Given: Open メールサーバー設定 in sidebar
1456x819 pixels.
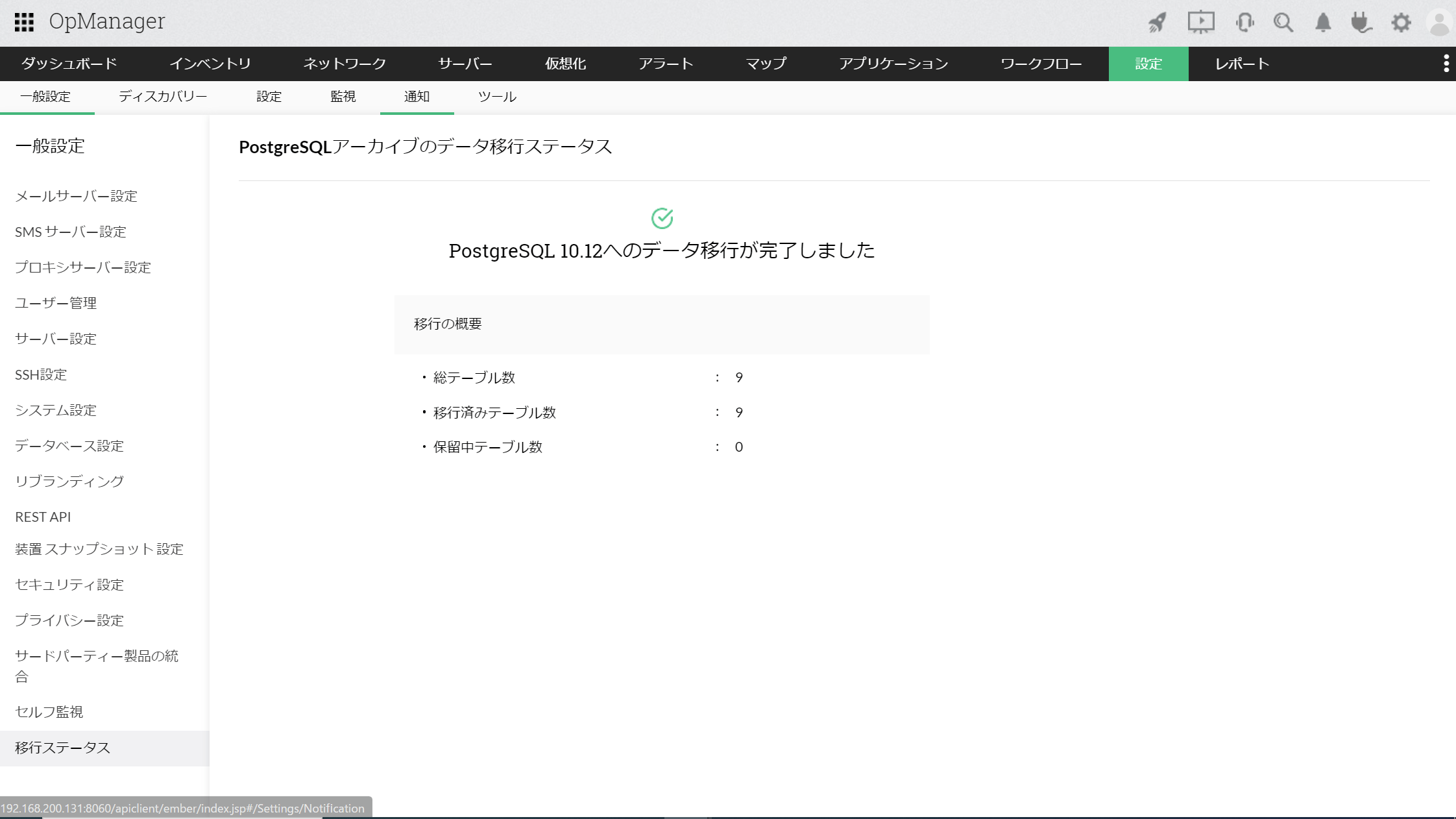Looking at the screenshot, I should coord(76,196).
